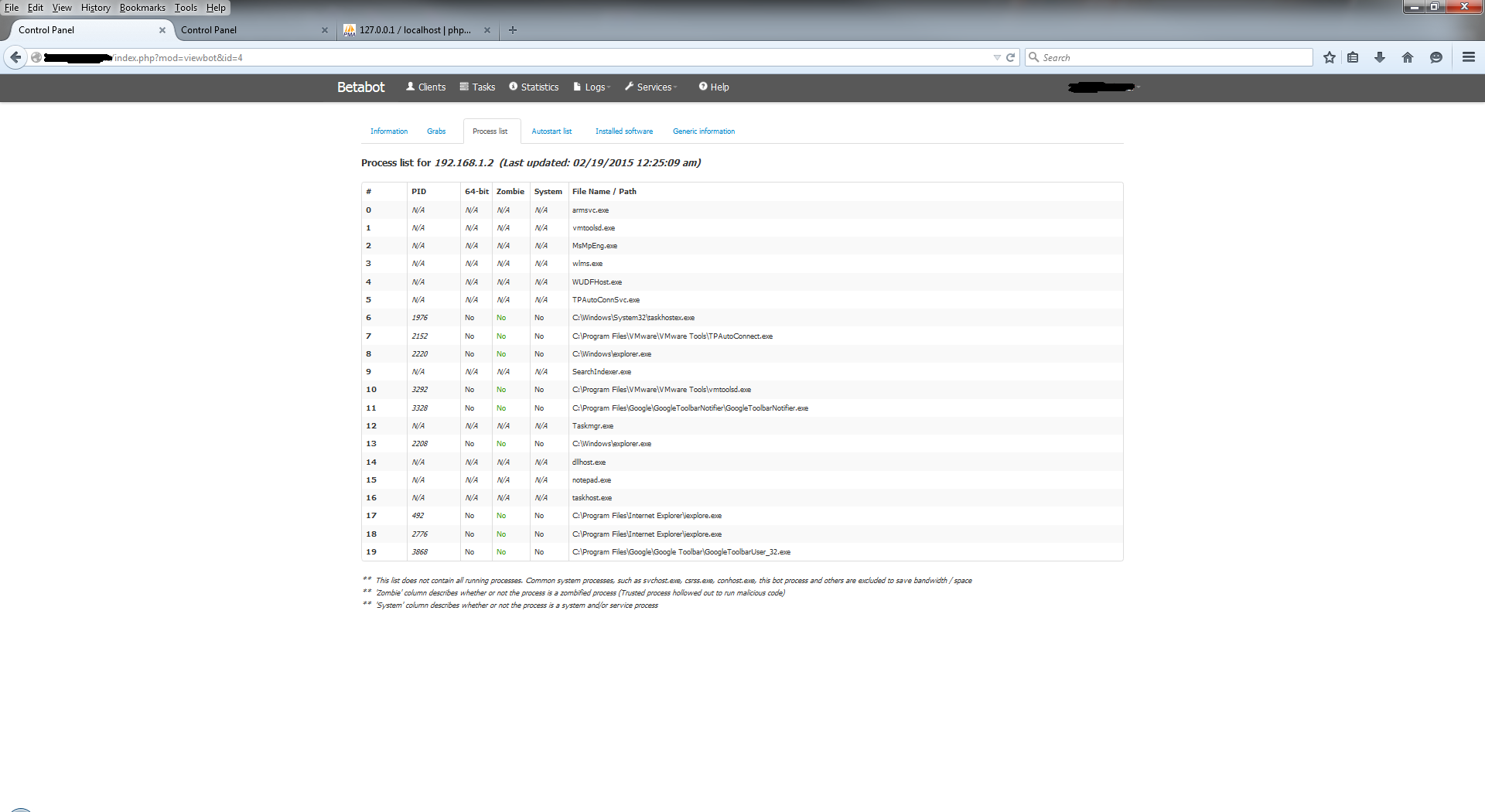Open a new browser tab
The height and width of the screenshot is (812, 1485).
pyautogui.click(x=513, y=30)
